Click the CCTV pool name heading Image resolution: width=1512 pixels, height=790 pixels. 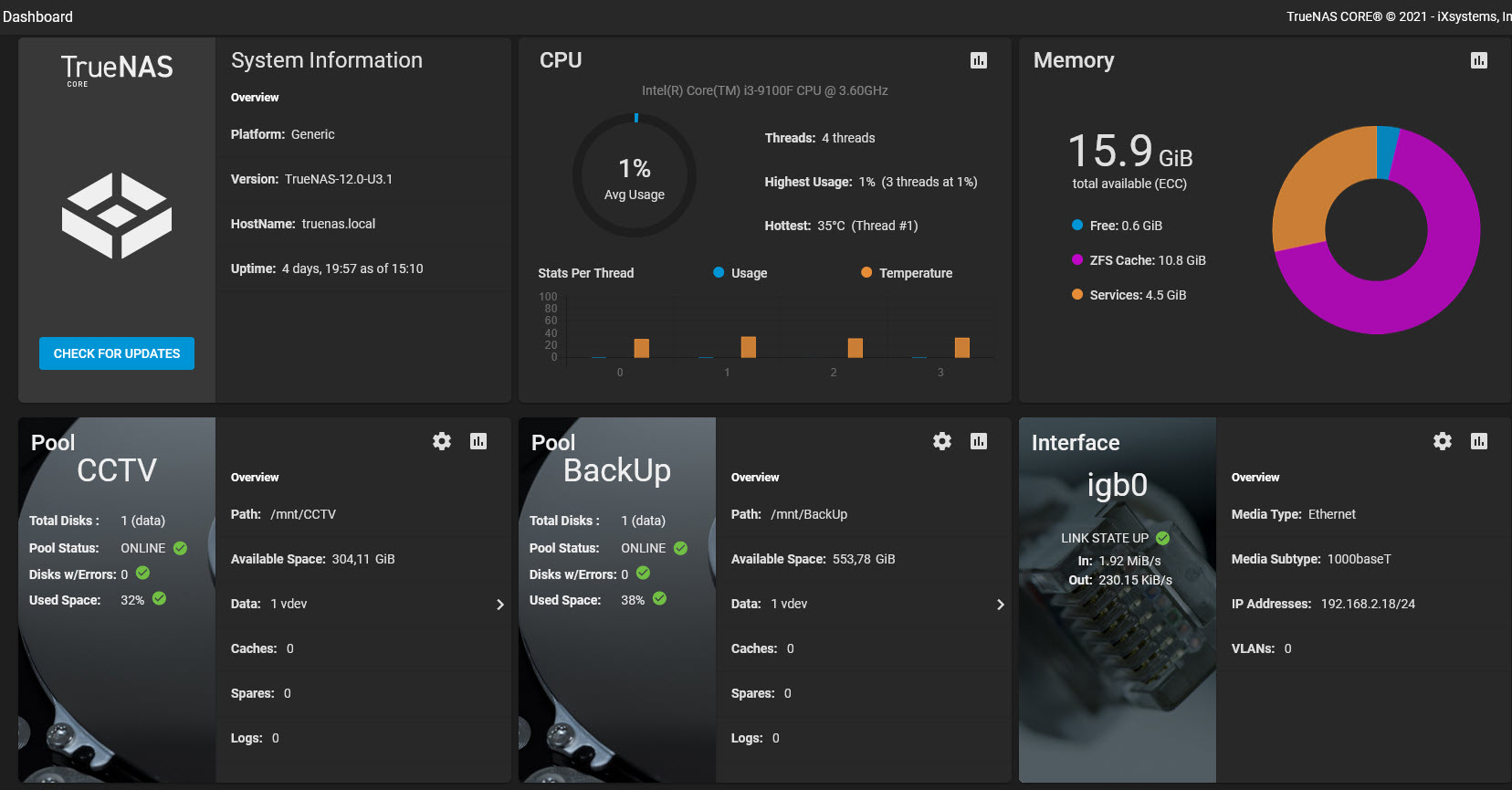click(x=117, y=470)
